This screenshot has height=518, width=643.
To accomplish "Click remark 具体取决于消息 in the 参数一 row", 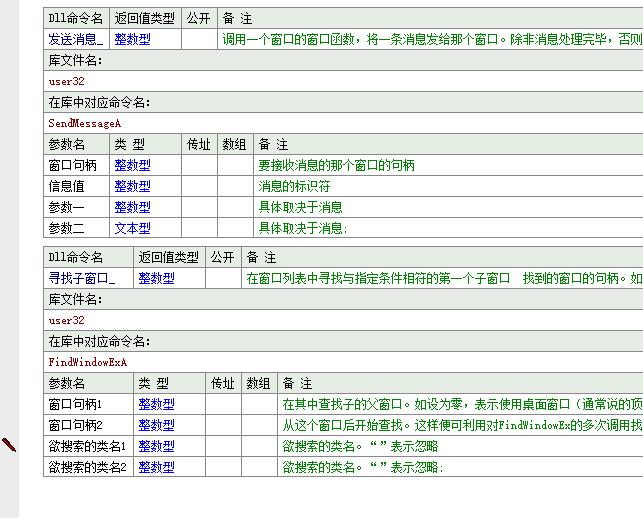I will pyautogui.click(x=300, y=207).
